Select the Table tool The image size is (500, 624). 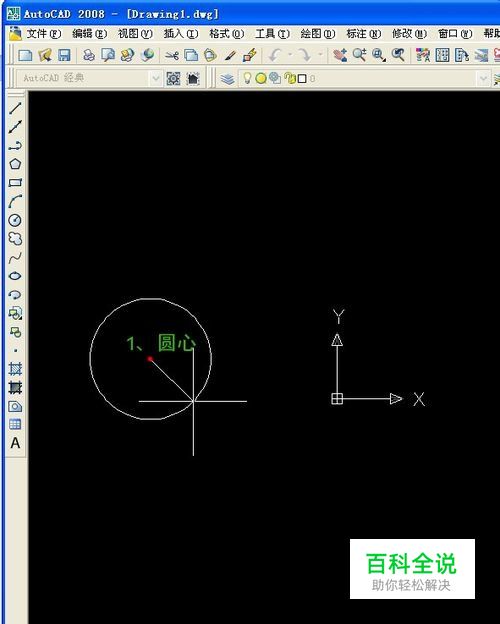[15, 425]
